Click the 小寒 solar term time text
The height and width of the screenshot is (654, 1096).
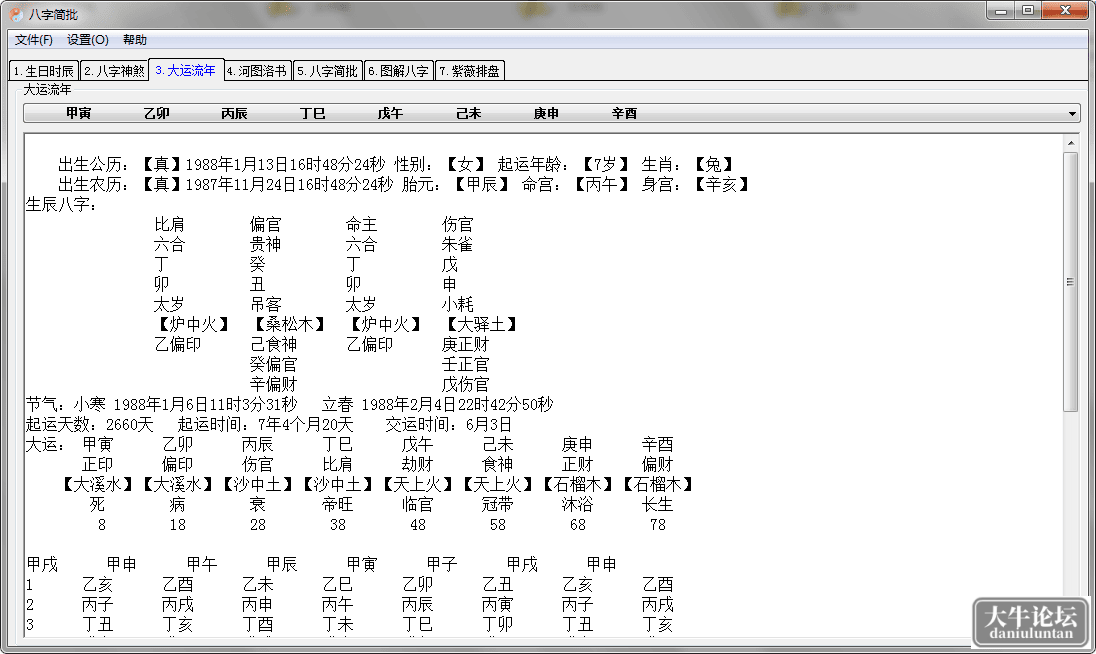pos(186,405)
